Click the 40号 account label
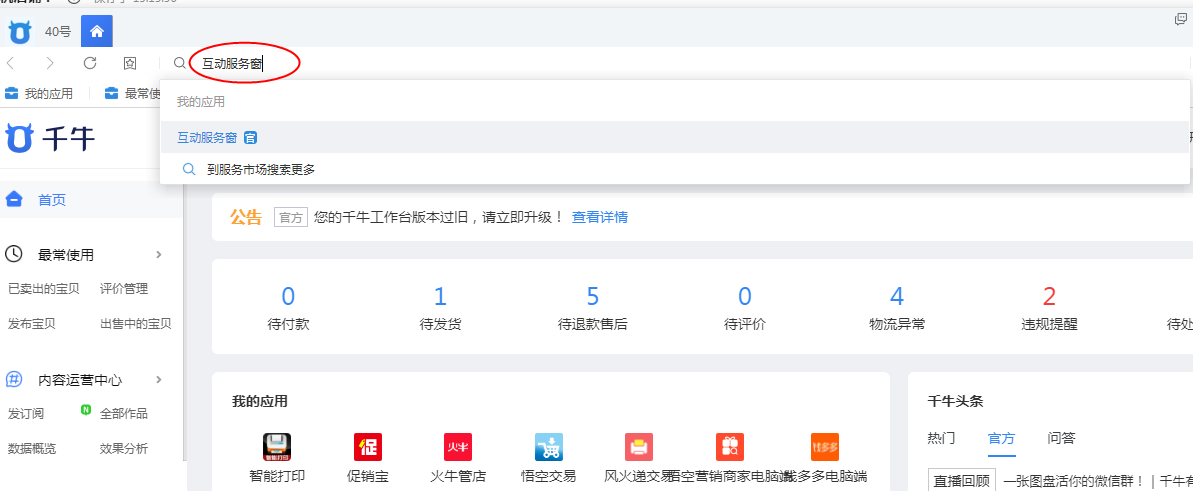This screenshot has width=1193, height=491. pos(58,32)
